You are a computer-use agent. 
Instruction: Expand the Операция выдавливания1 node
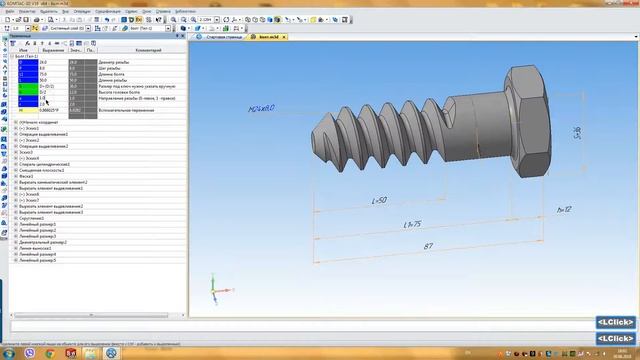pos(16,134)
